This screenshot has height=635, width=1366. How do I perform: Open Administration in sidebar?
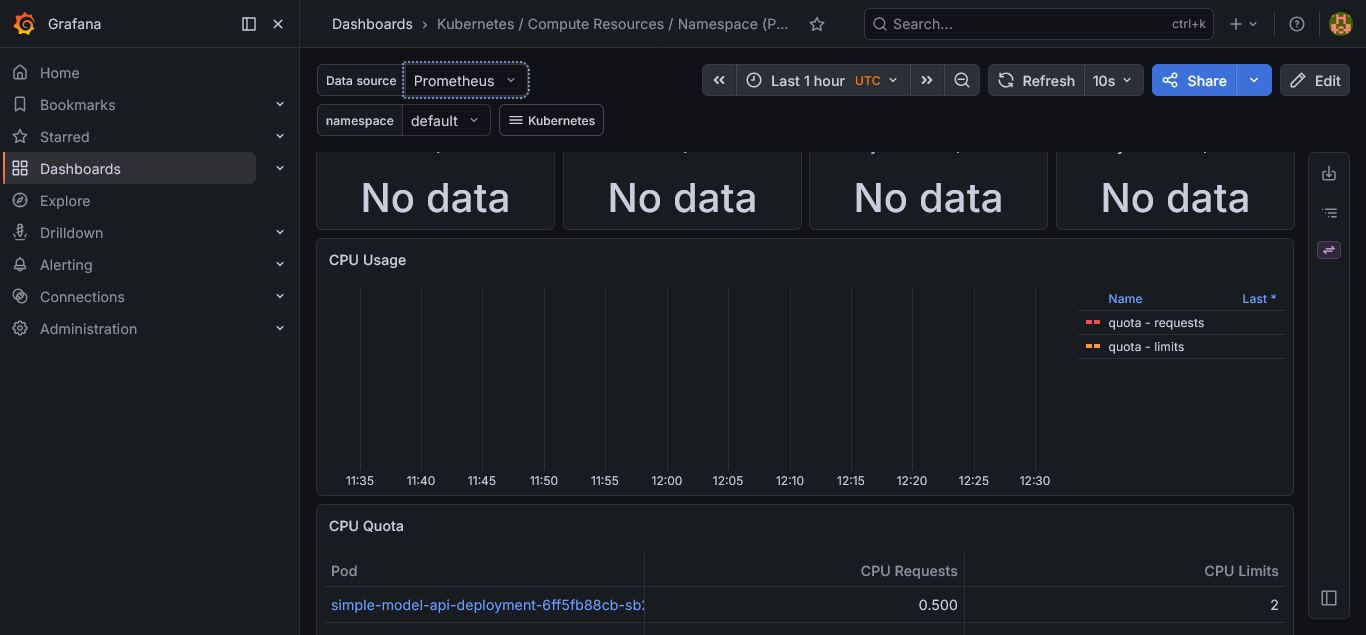[x=88, y=329]
